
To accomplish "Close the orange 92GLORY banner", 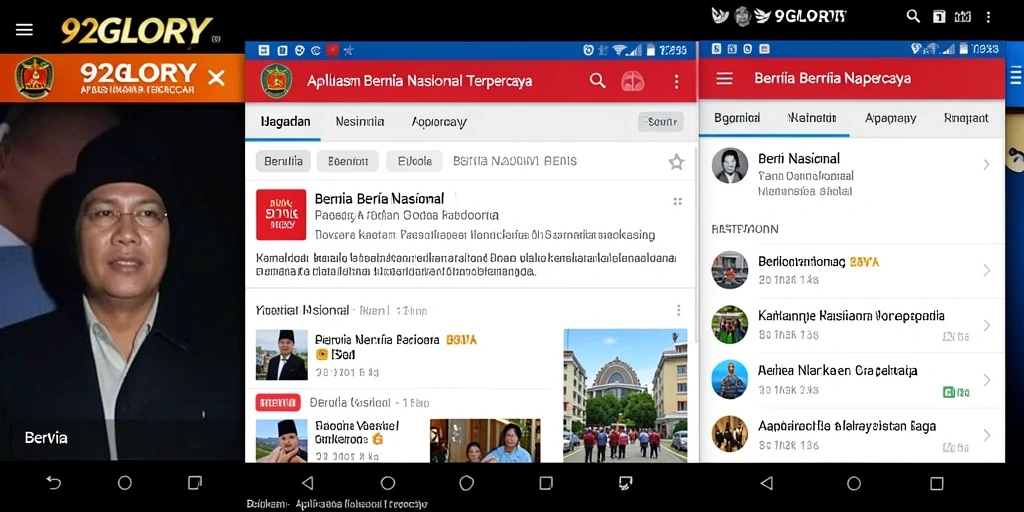I will click(x=216, y=78).
